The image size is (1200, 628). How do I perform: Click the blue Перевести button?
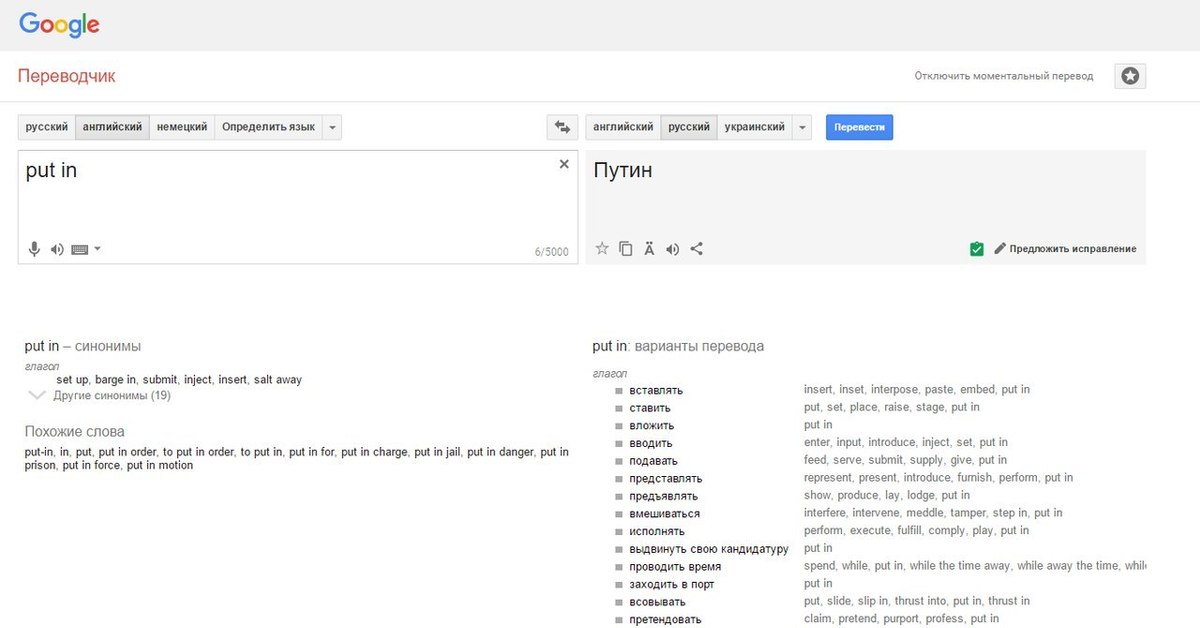coord(859,127)
